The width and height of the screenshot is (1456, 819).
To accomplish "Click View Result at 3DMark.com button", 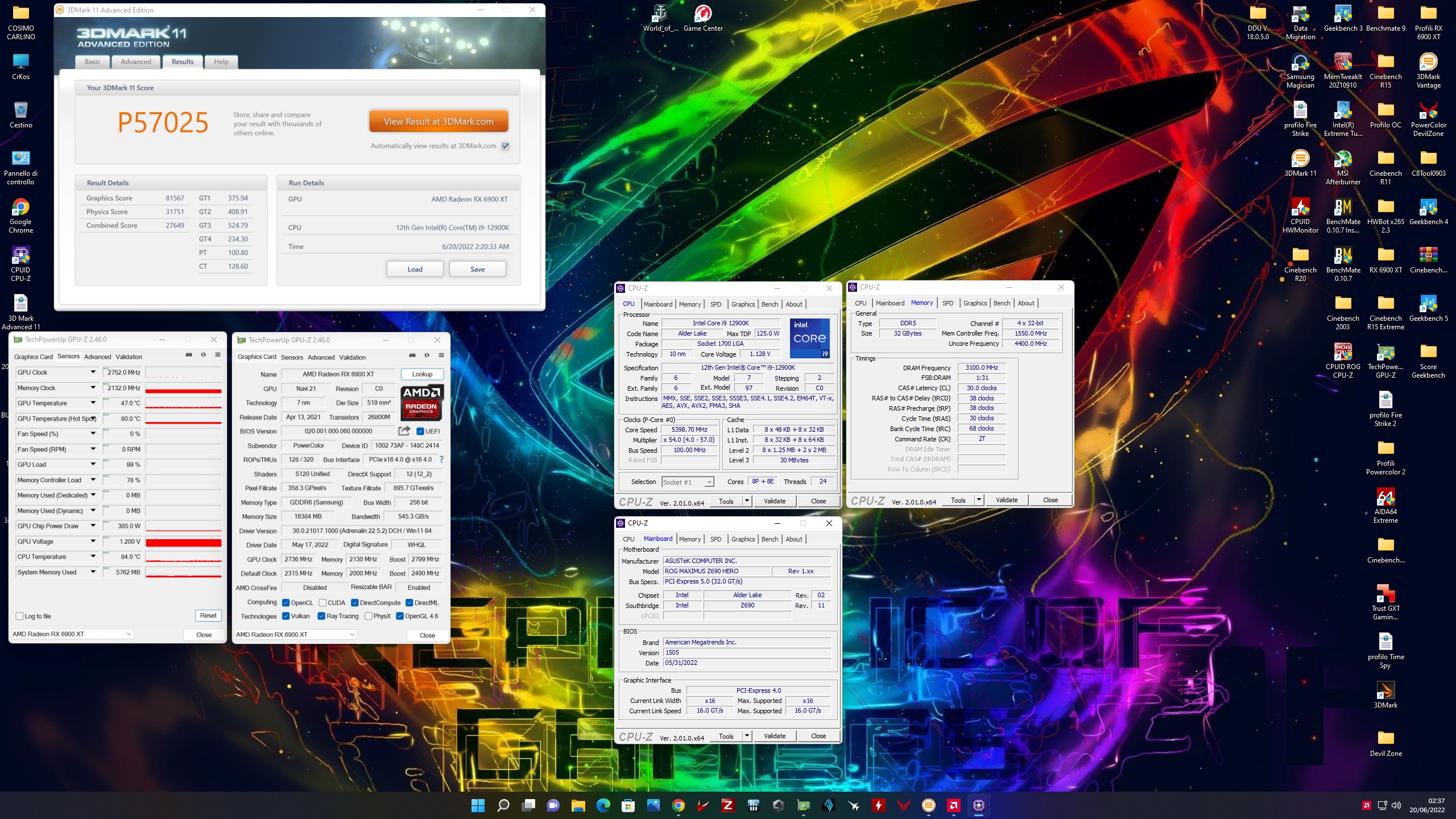I will click(439, 121).
